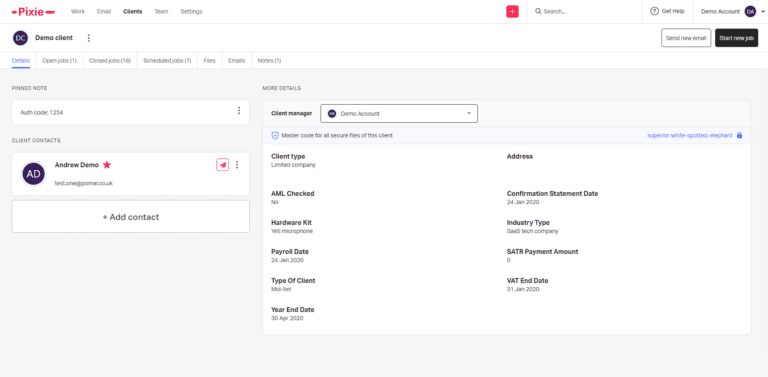Open the Emails tab
Screen dimensions: 768x377
click(x=237, y=61)
